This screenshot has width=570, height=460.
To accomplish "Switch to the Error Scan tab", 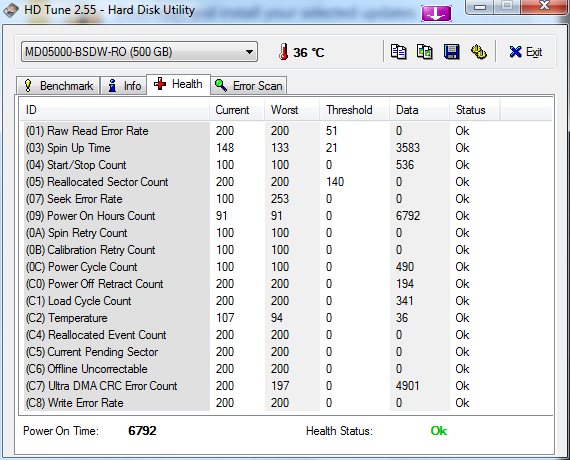I will click(249, 86).
